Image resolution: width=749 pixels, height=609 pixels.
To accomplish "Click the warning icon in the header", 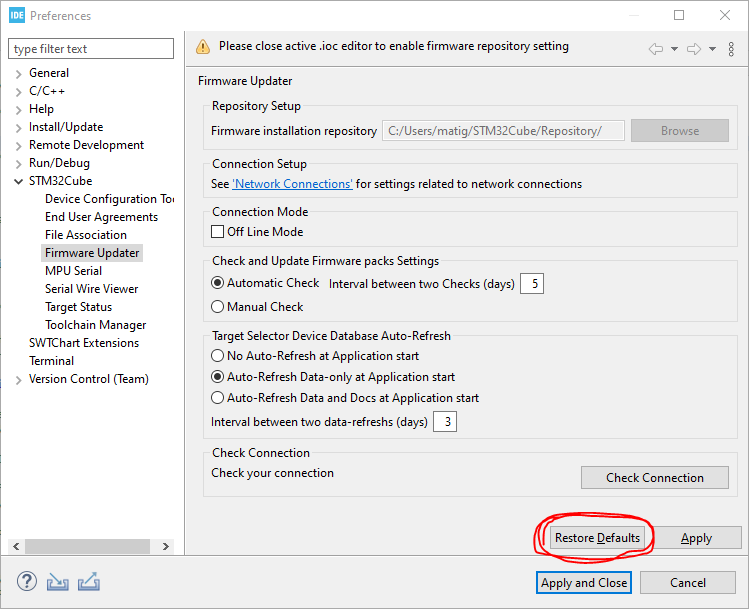I will pyautogui.click(x=203, y=46).
